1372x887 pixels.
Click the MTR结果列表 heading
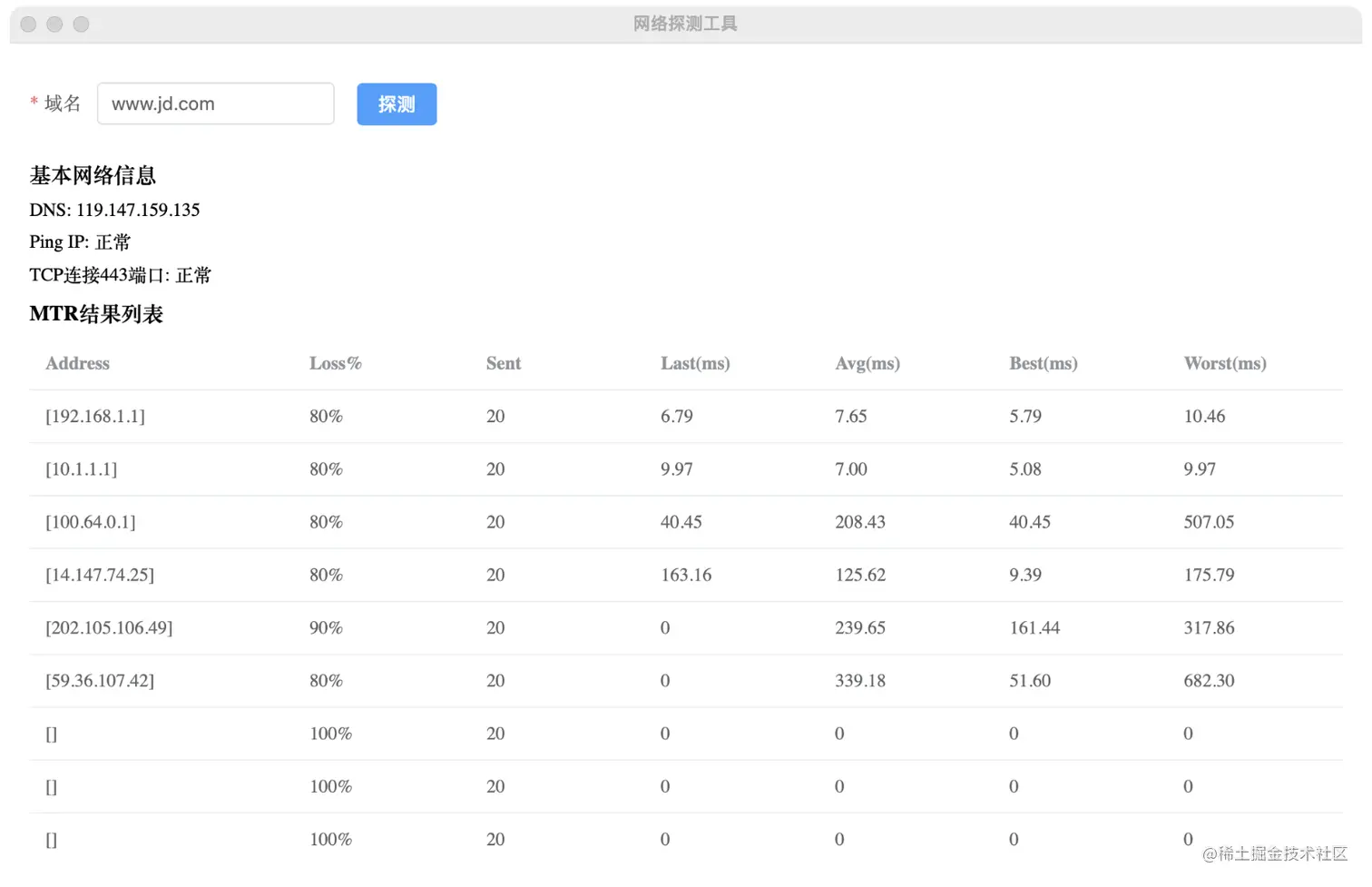point(96,314)
